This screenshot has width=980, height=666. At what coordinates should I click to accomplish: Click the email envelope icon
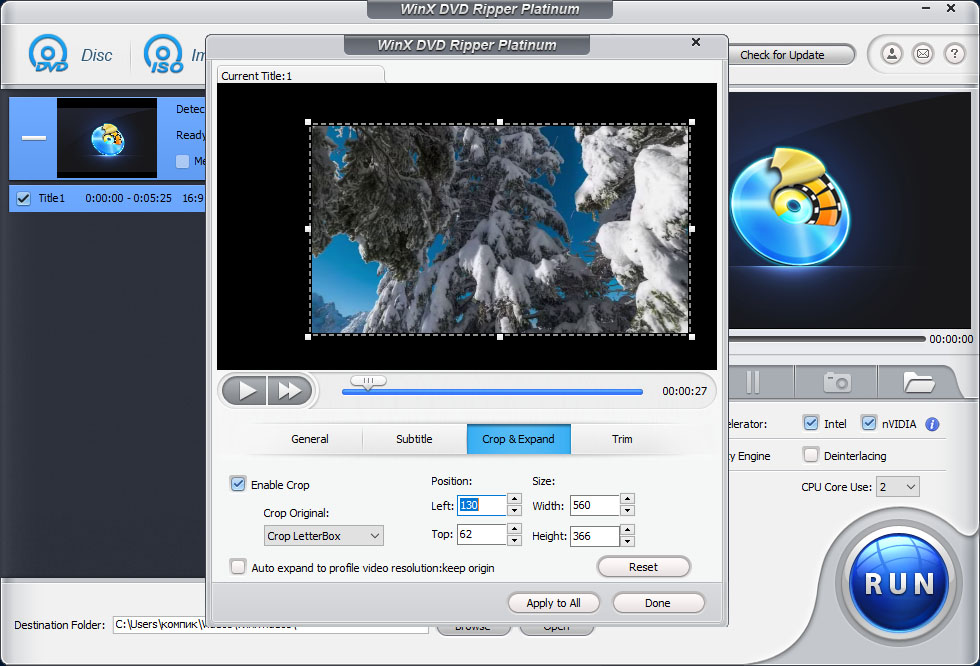(923, 54)
